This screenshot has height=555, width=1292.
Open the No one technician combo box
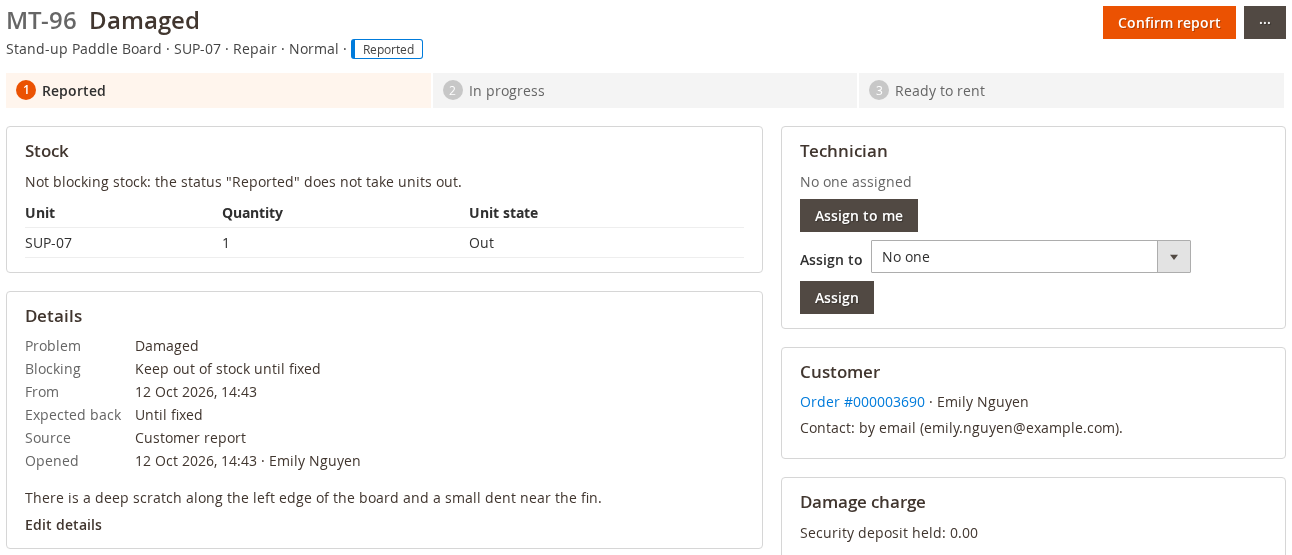[1030, 257]
